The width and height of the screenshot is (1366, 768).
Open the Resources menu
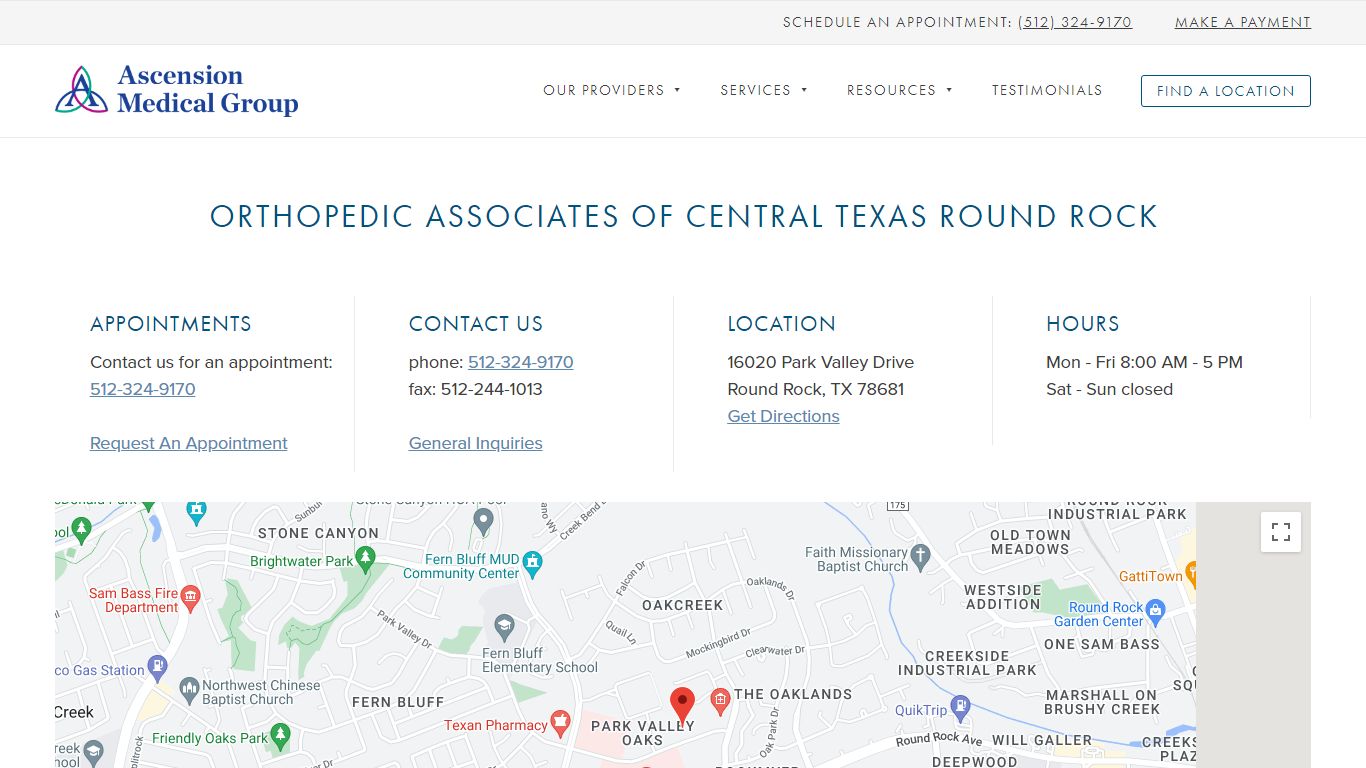(x=891, y=90)
